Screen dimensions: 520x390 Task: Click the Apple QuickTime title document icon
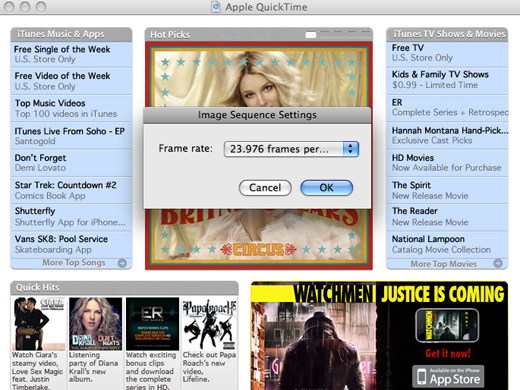216,7
